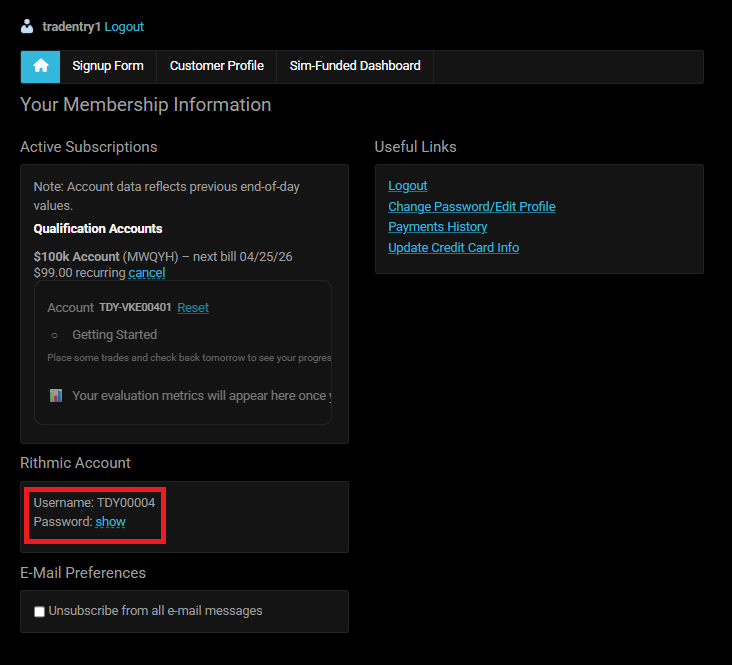Click the Your Membership Information heading
Image resolution: width=732 pixels, height=665 pixels.
click(x=146, y=105)
